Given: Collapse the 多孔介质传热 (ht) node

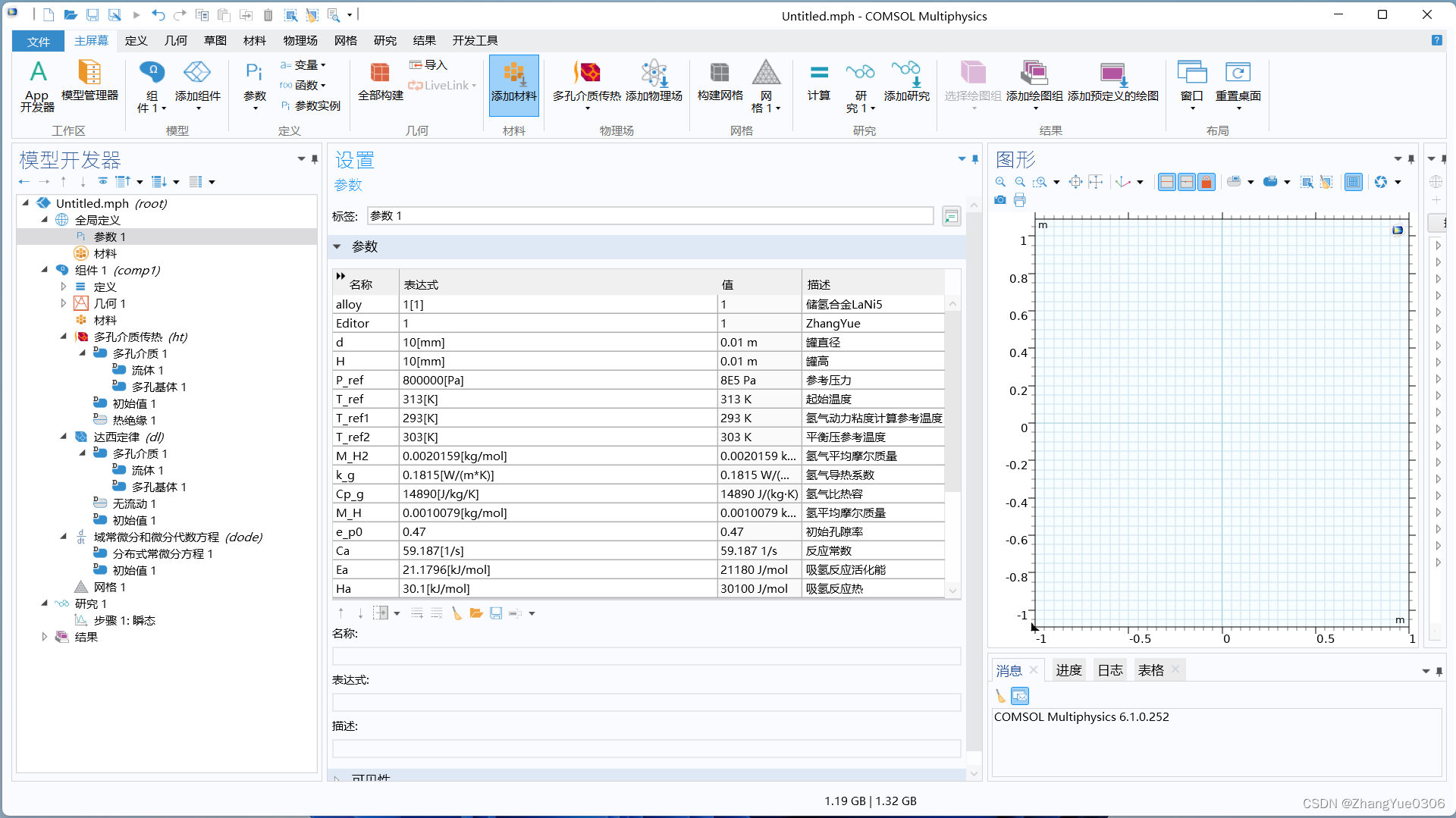Looking at the screenshot, I should point(64,337).
